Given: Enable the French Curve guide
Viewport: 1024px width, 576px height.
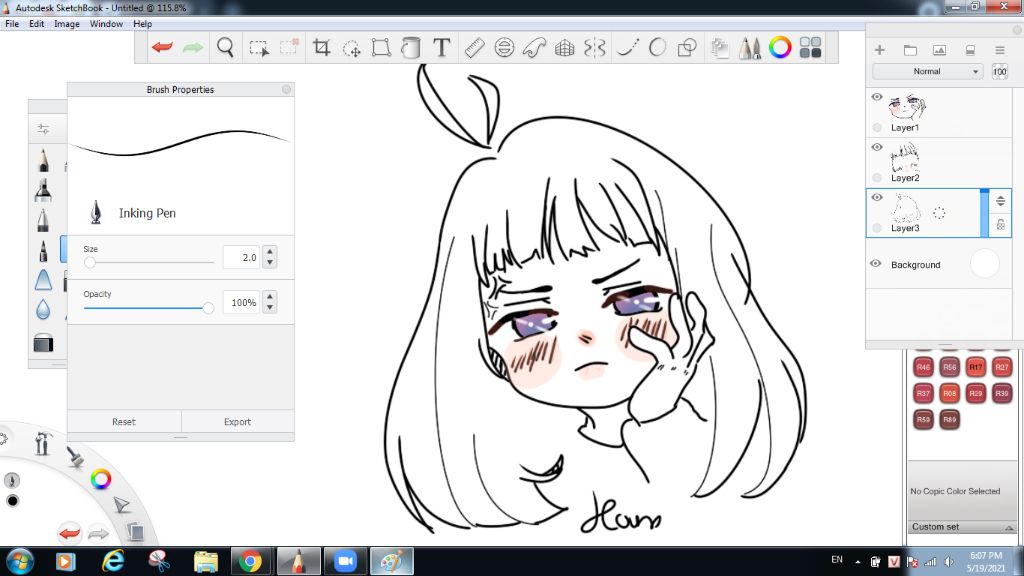Looking at the screenshot, I should [x=534, y=48].
